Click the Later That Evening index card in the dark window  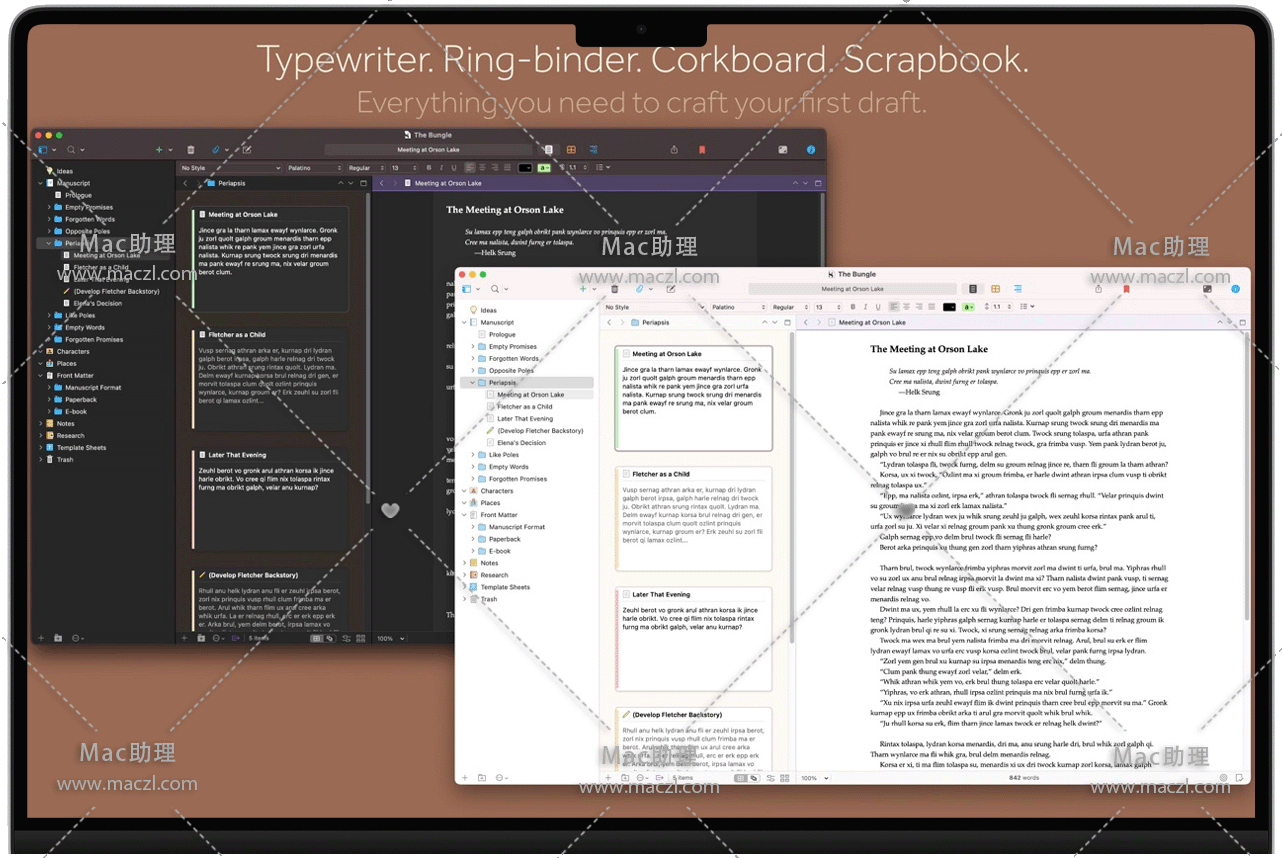[x=268, y=497]
